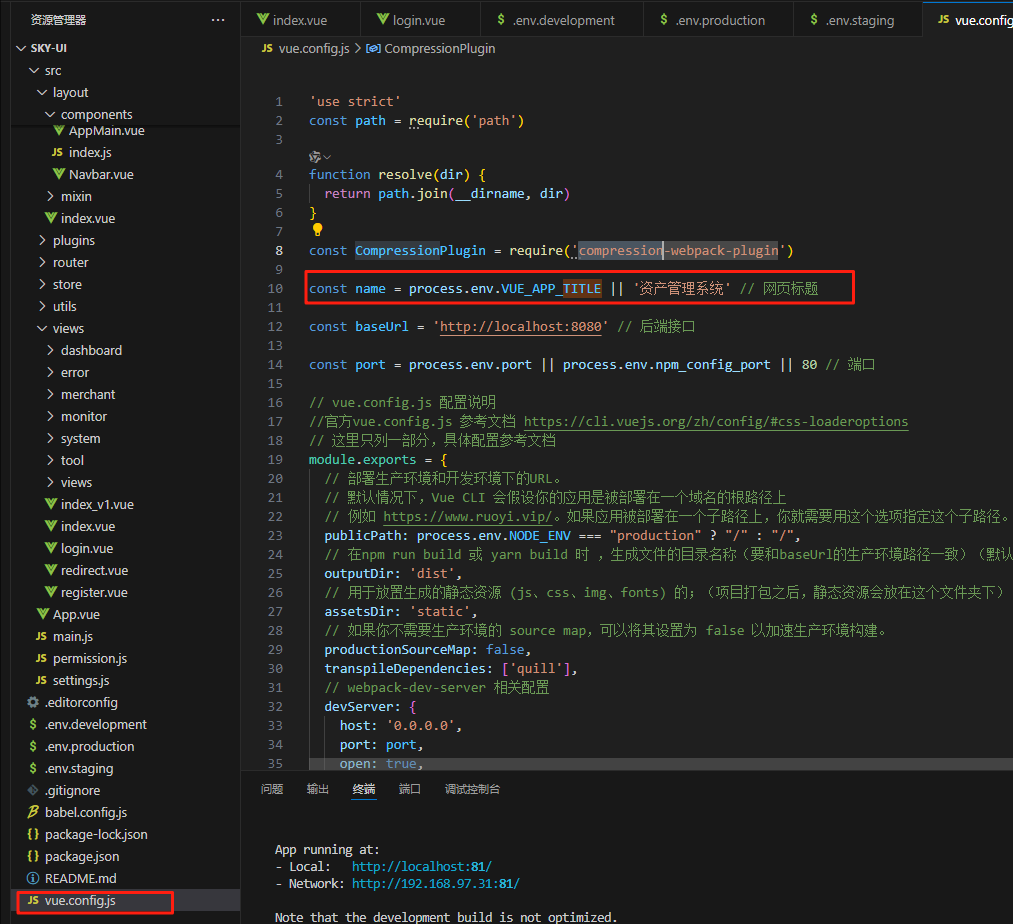Screen dimensions: 1013x924
Task: Click the AI code lens icon above resolve
Action: tap(315, 156)
